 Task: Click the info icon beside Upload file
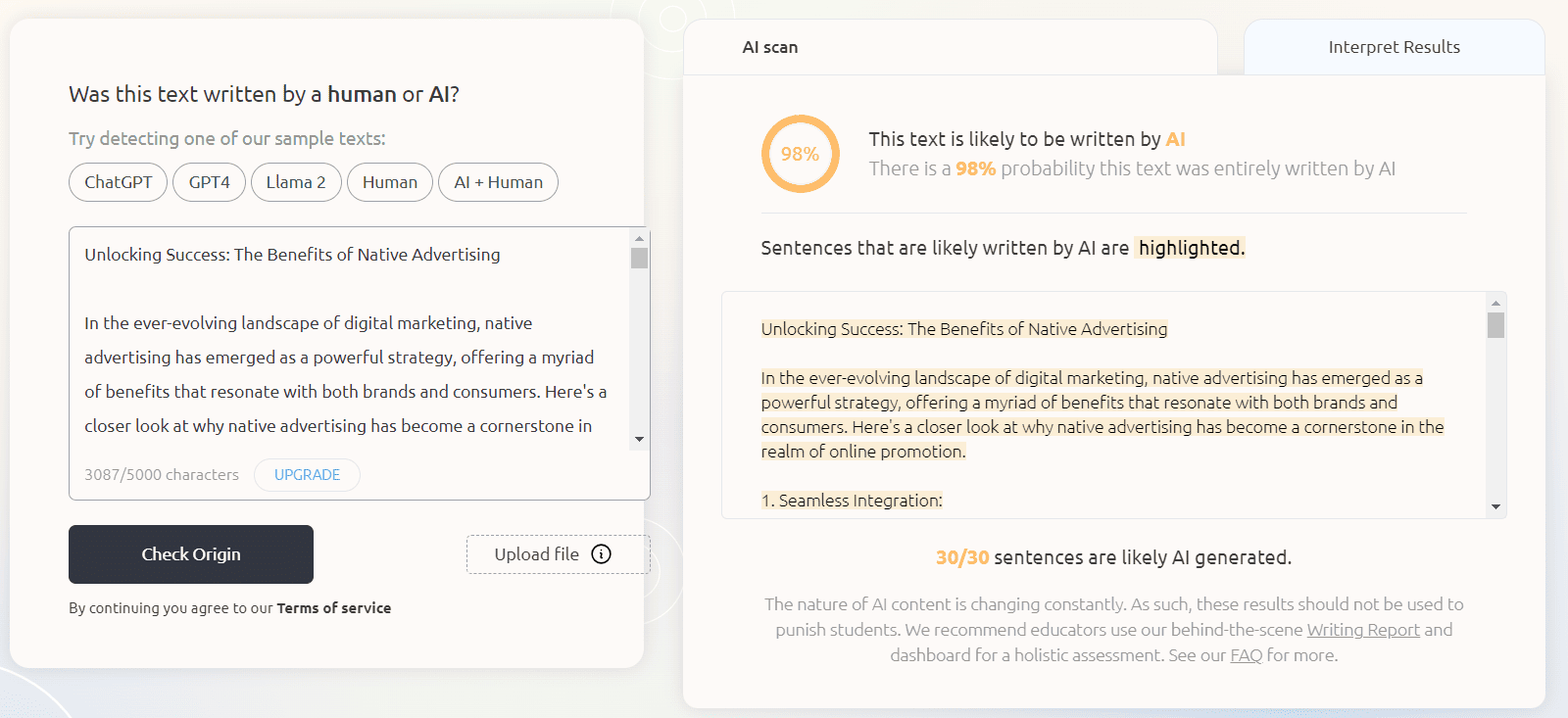602,554
